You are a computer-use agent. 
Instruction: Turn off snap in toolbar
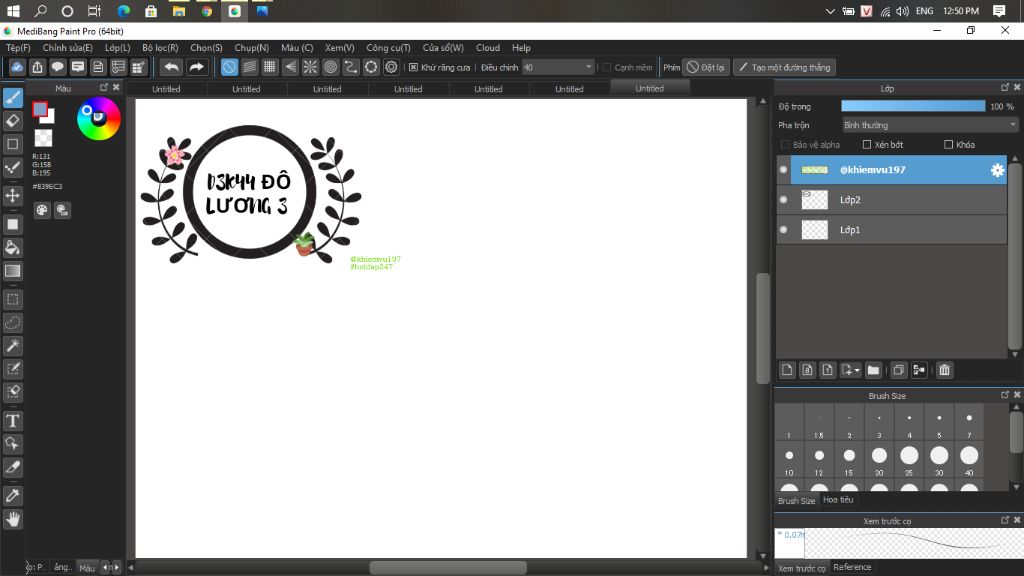(x=229, y=67)
